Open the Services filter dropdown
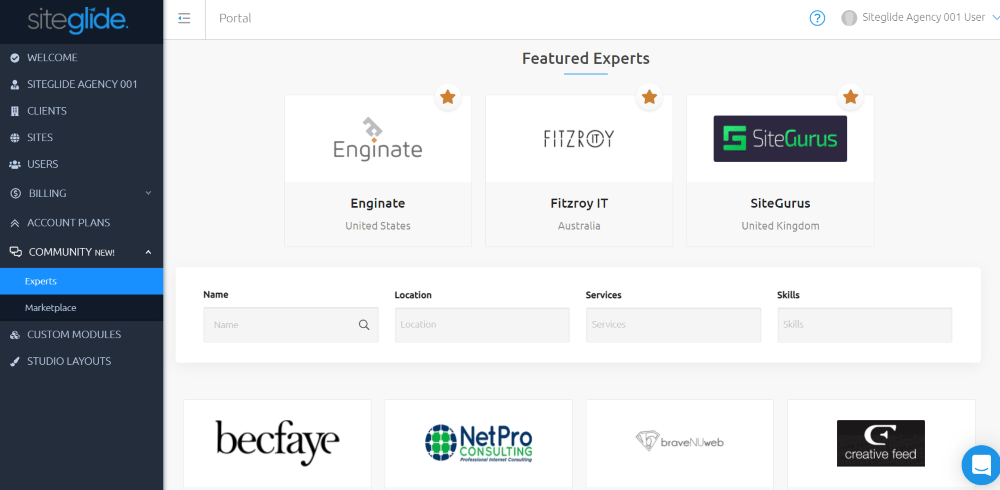 click(673, 325)
